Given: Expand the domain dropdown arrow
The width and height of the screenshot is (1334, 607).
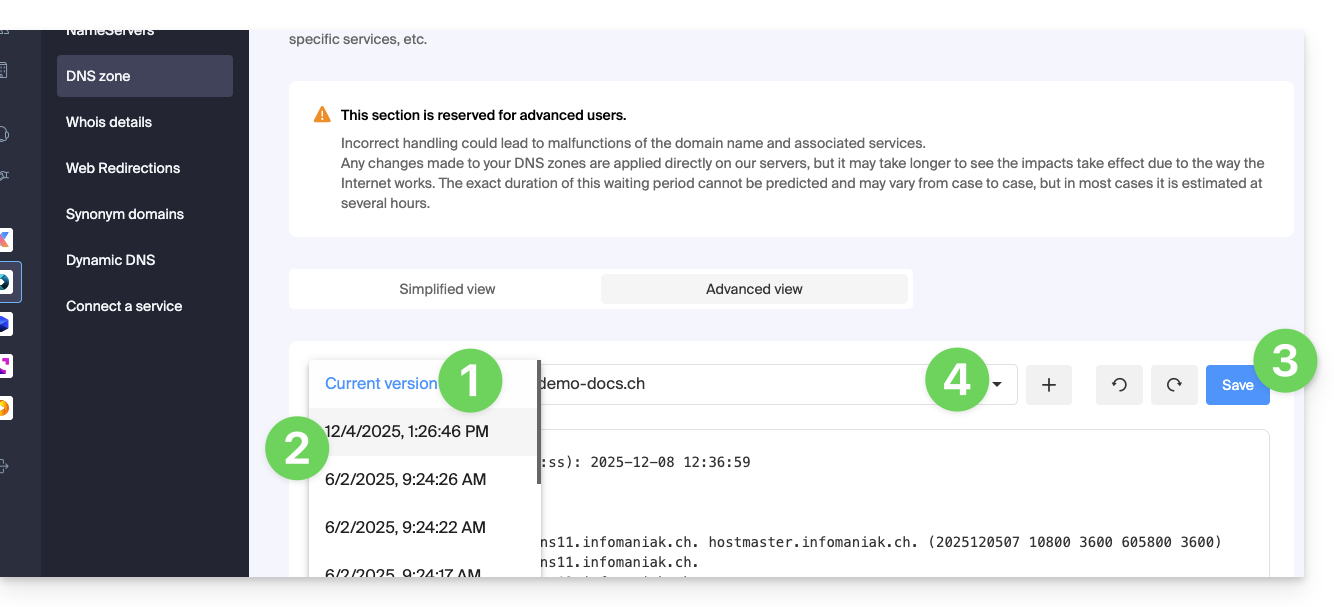Looking at the screenshot, I should (x=997, y=385).
